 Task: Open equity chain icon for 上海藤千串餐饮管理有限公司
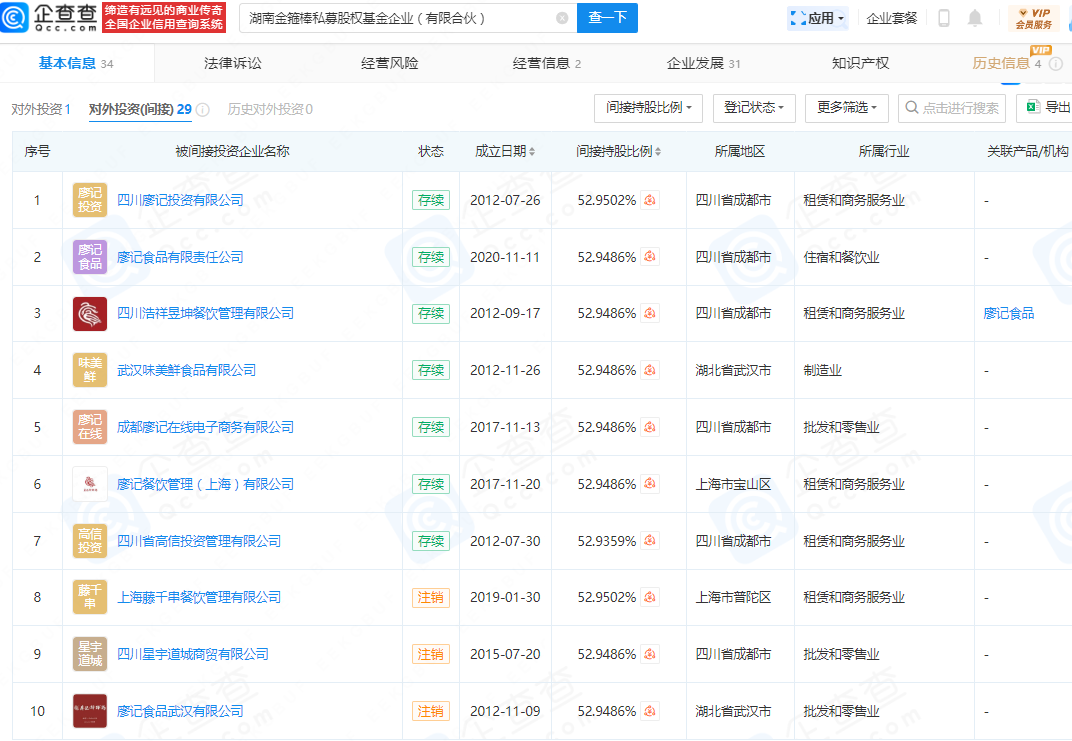(x=650, y=597)
